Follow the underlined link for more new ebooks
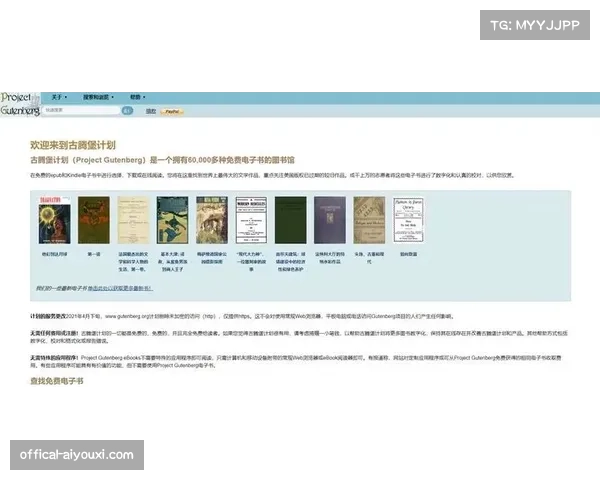Screen dimensions: 600x480 click(x=120, y=288)
